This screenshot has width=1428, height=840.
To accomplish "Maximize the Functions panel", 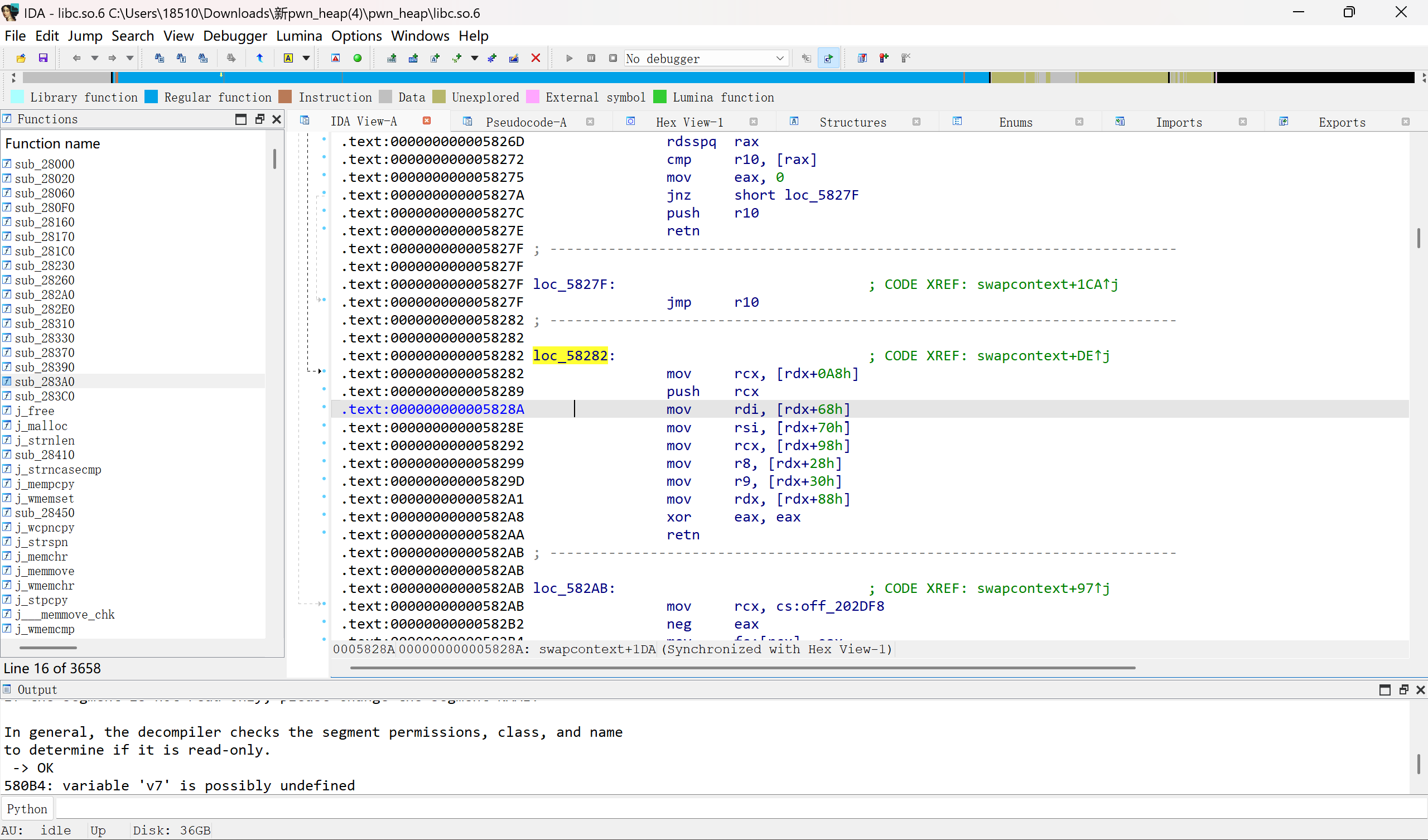I will click(x=241, y=119).
